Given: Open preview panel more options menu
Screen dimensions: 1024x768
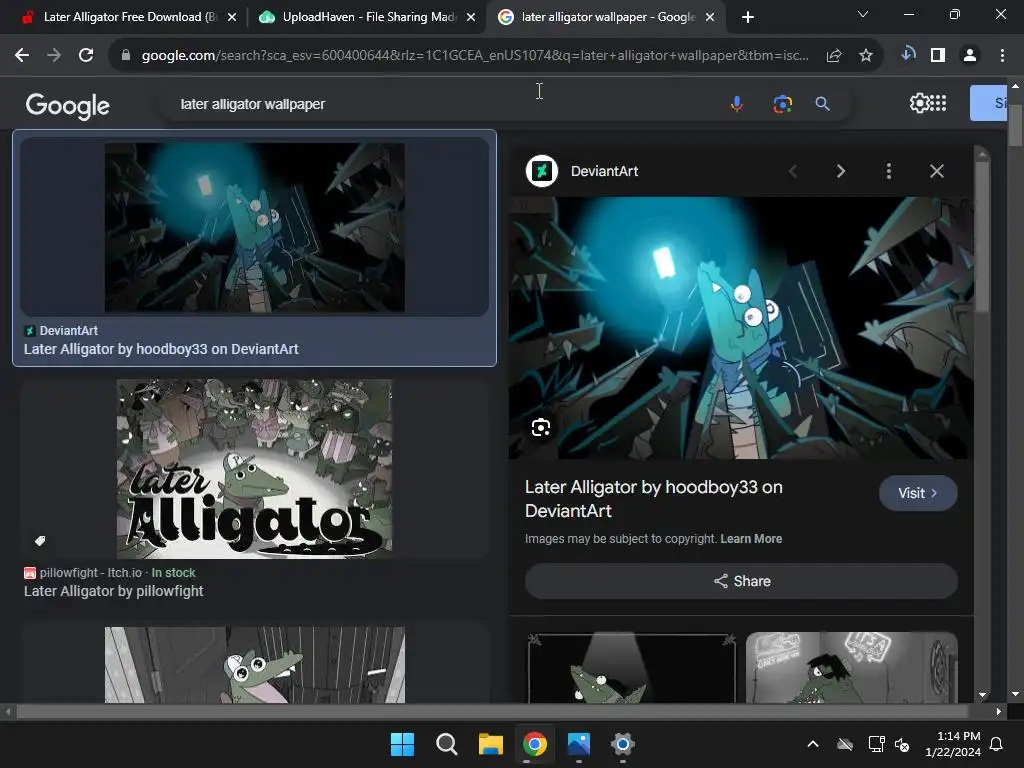Looking at the screenshot, I should pyautogui.click(x=888, y=171).
